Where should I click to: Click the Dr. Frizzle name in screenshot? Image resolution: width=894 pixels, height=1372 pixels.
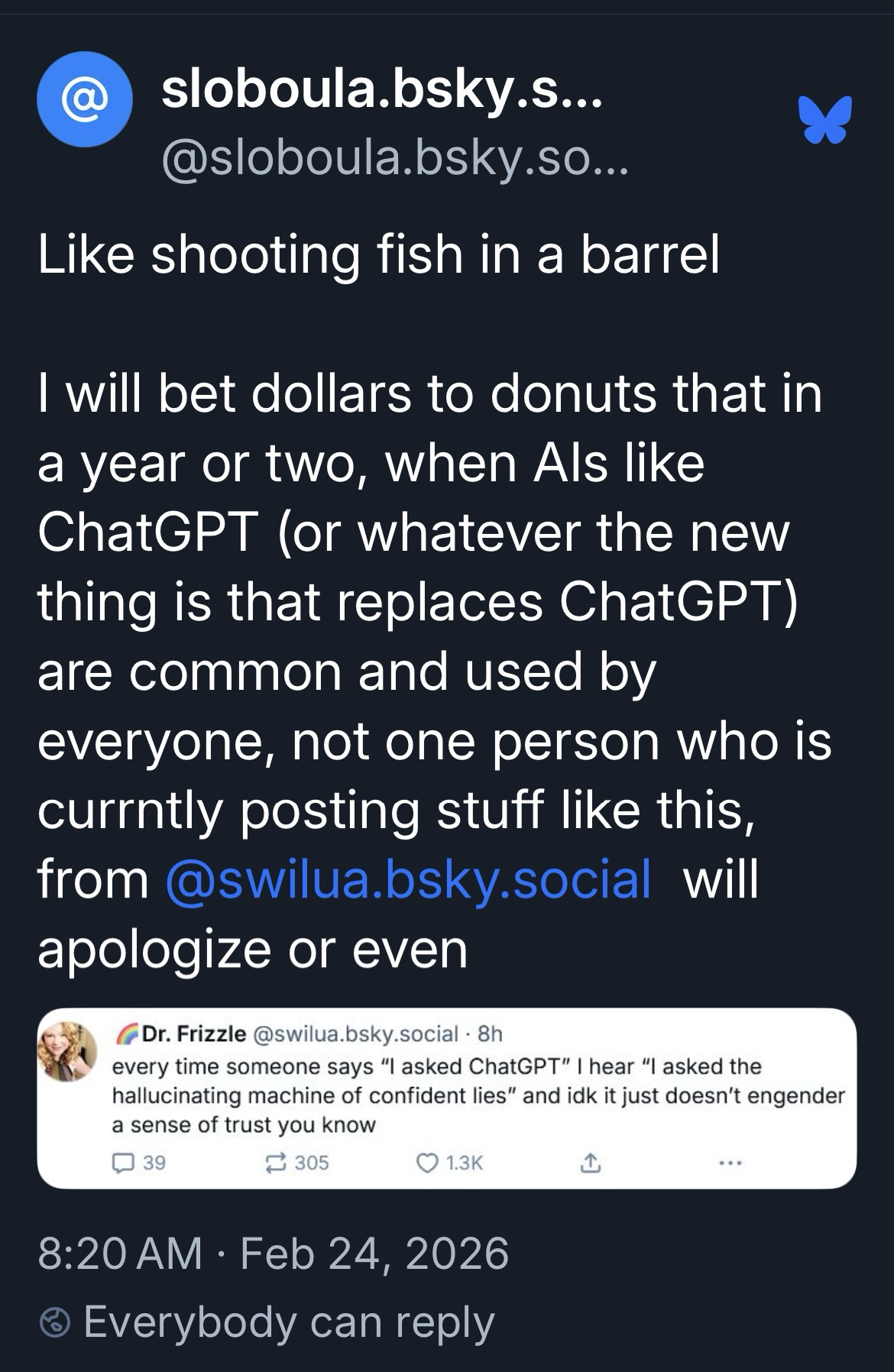194,1034
